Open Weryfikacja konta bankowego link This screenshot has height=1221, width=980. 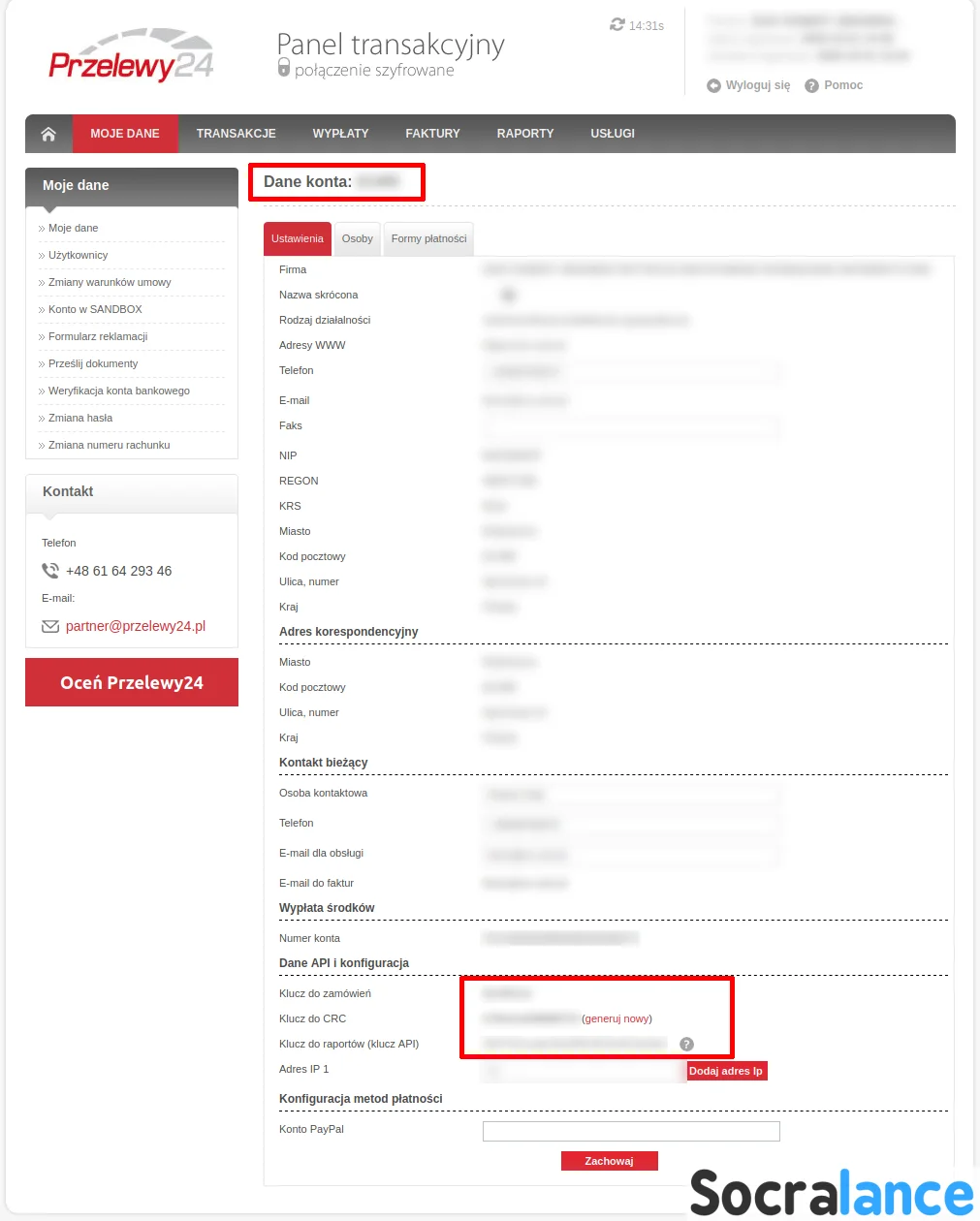point(119,391)
